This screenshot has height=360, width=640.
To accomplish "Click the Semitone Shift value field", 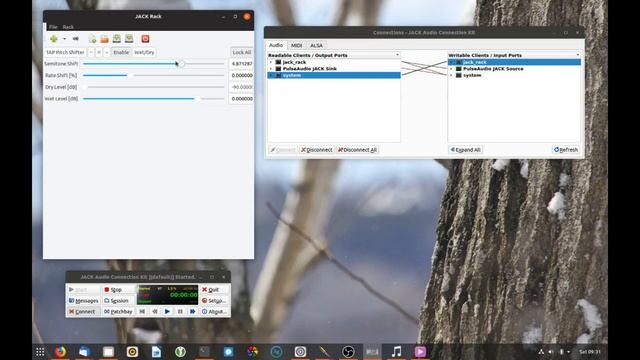I will (x=241, y=64).
